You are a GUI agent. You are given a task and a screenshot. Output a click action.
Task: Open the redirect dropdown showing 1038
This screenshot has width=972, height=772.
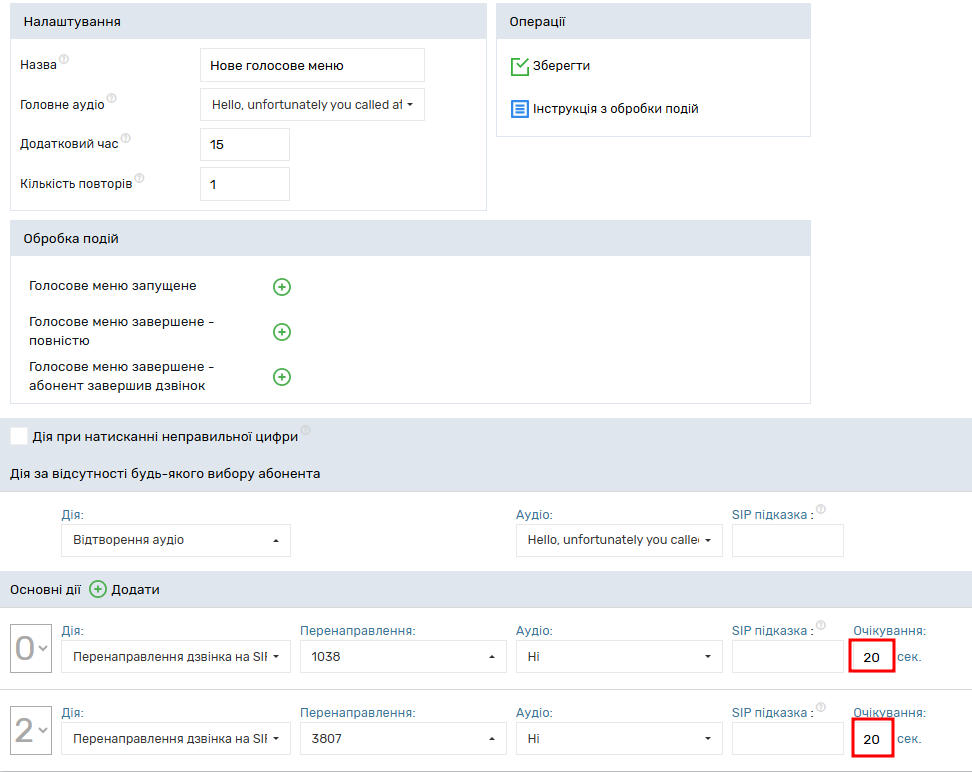pos(403,657)
